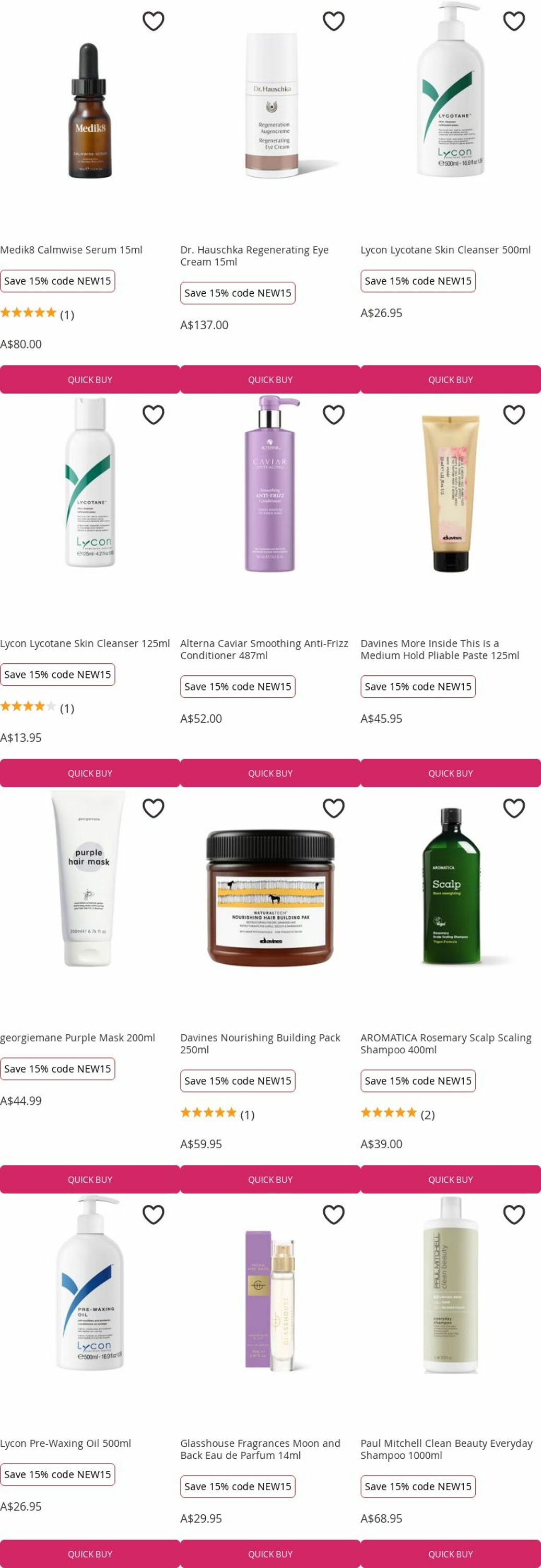This screenshot has width=541, height=1568.
Task: Quick buy the Medik8 Calmwise Serum
Action: pos(90,379)
